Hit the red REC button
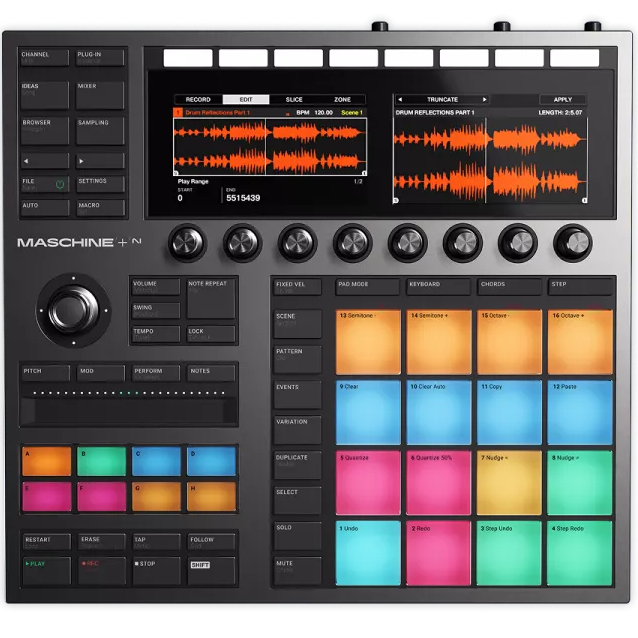638x638 pixels. point(101,570)
